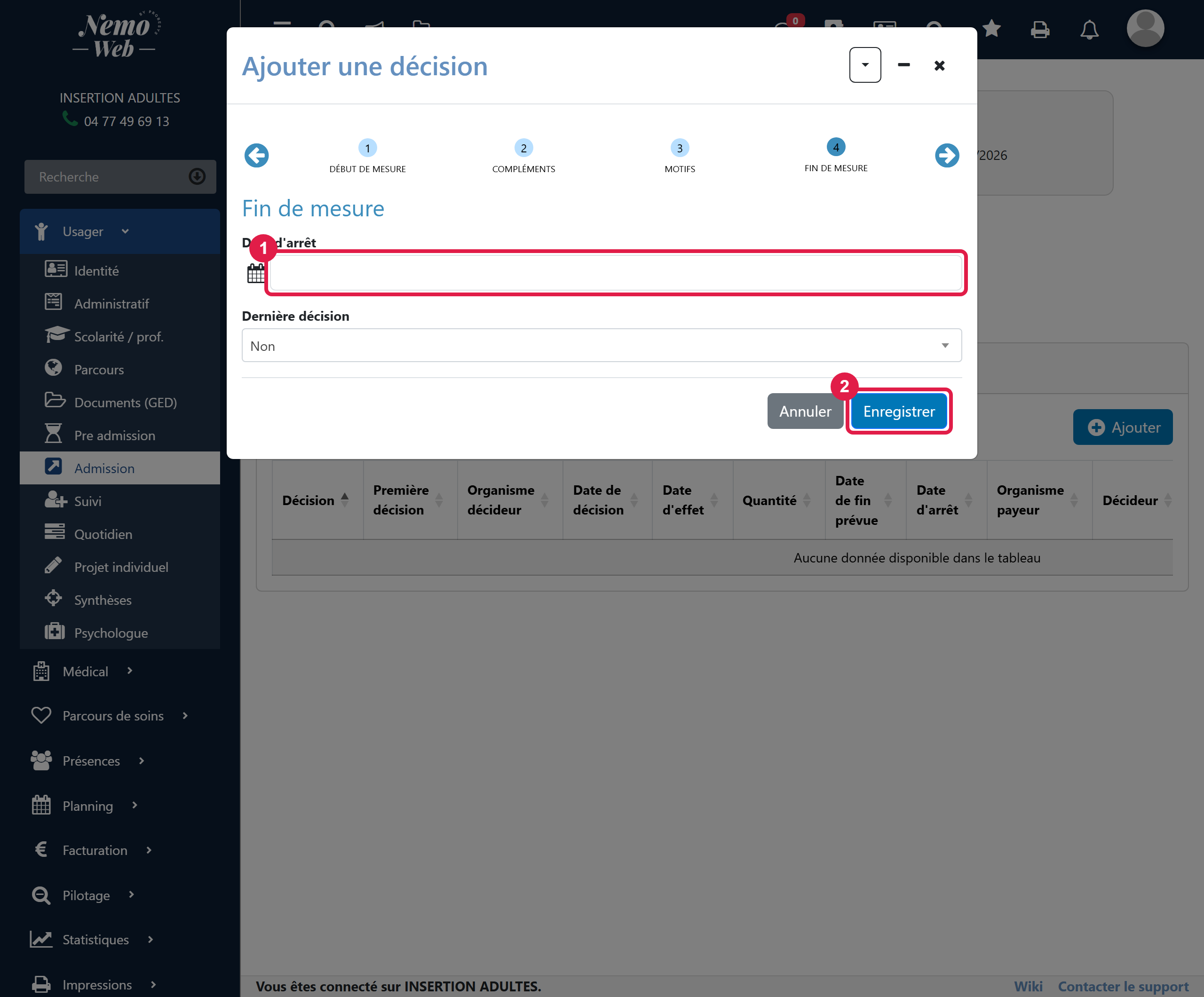1204x997 pixels.
Task: Open calendar picker for date d'arrêt
Action: click(x=256, y=273)
